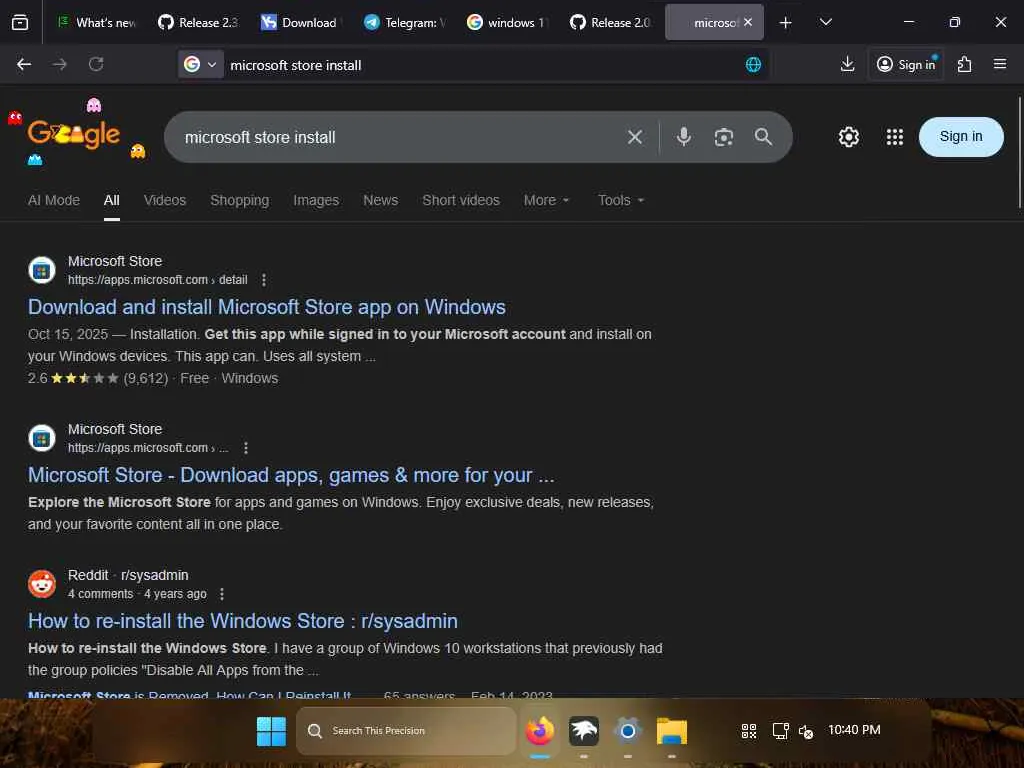Open Google quick settings gear
Viewport: 1024px width, 768px height.
point(848,137)
